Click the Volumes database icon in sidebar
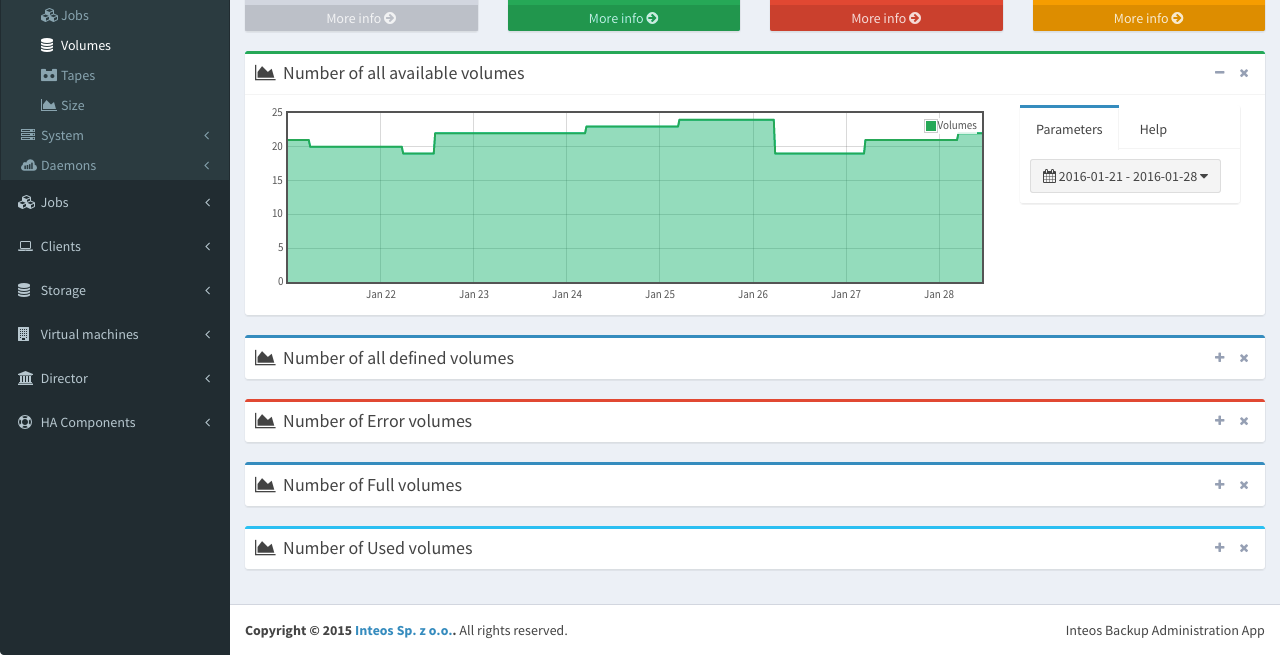This screenshot has height=655, width=1280. pos(47,45)
